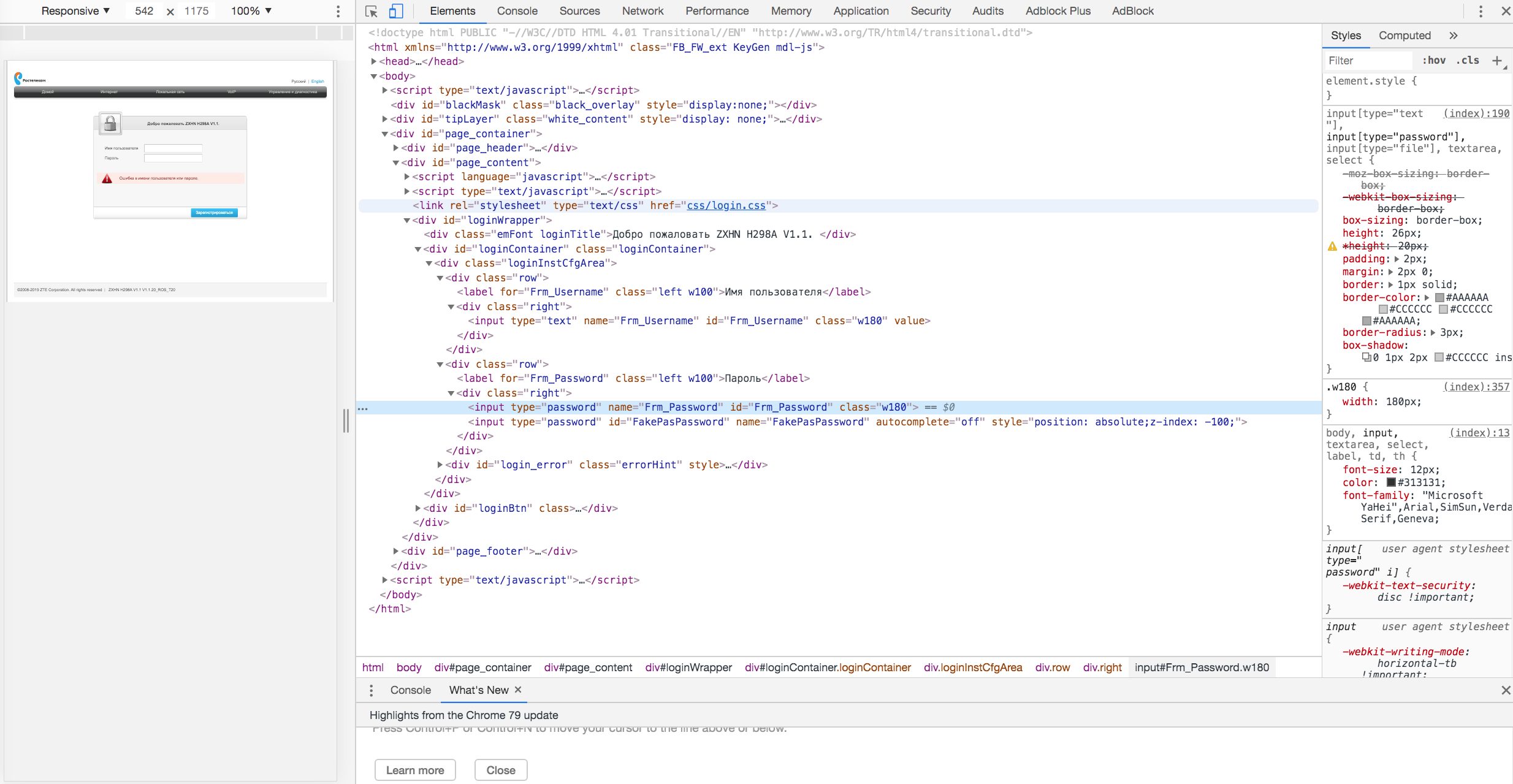Screen dimensions: 1513x784
Task: Toggle the :hov element state button
Action: [x=1434, y=60]
